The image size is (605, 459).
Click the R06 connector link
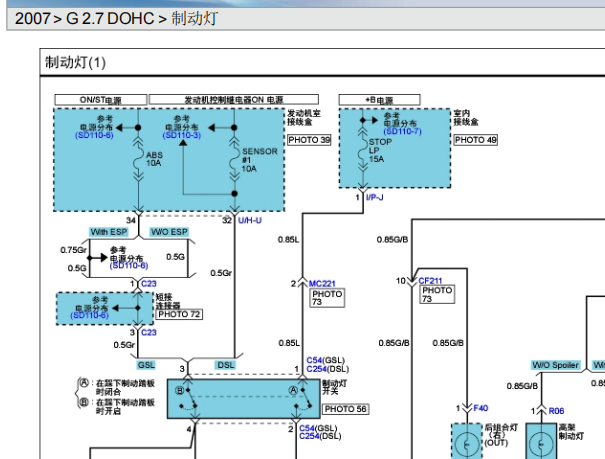tap(556, 411)
